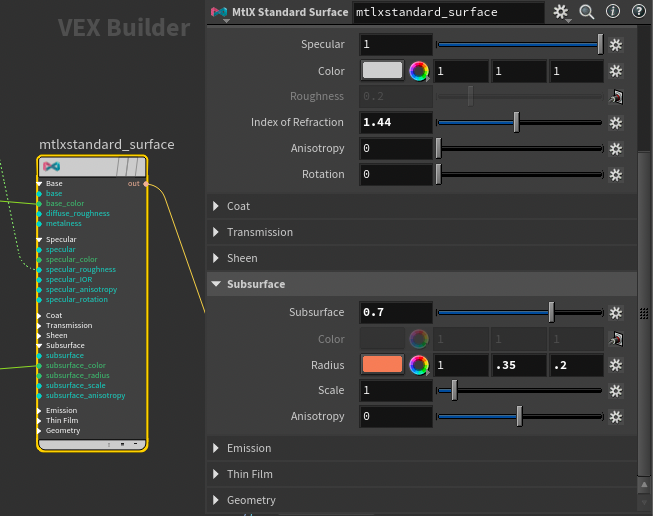
Task: Collapse the Base group on the node
Action: pos(40,184)
